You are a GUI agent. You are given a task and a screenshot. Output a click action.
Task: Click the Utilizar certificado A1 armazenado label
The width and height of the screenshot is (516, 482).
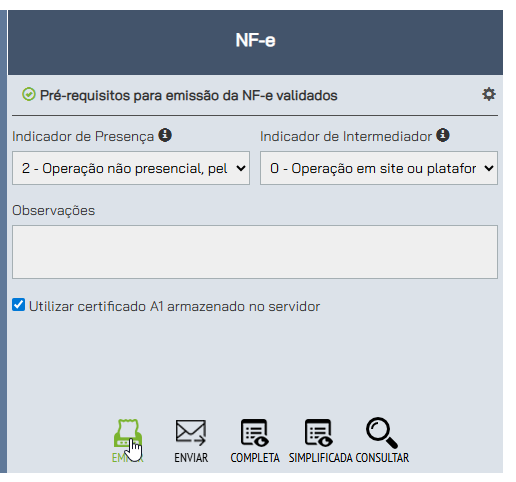174,306
